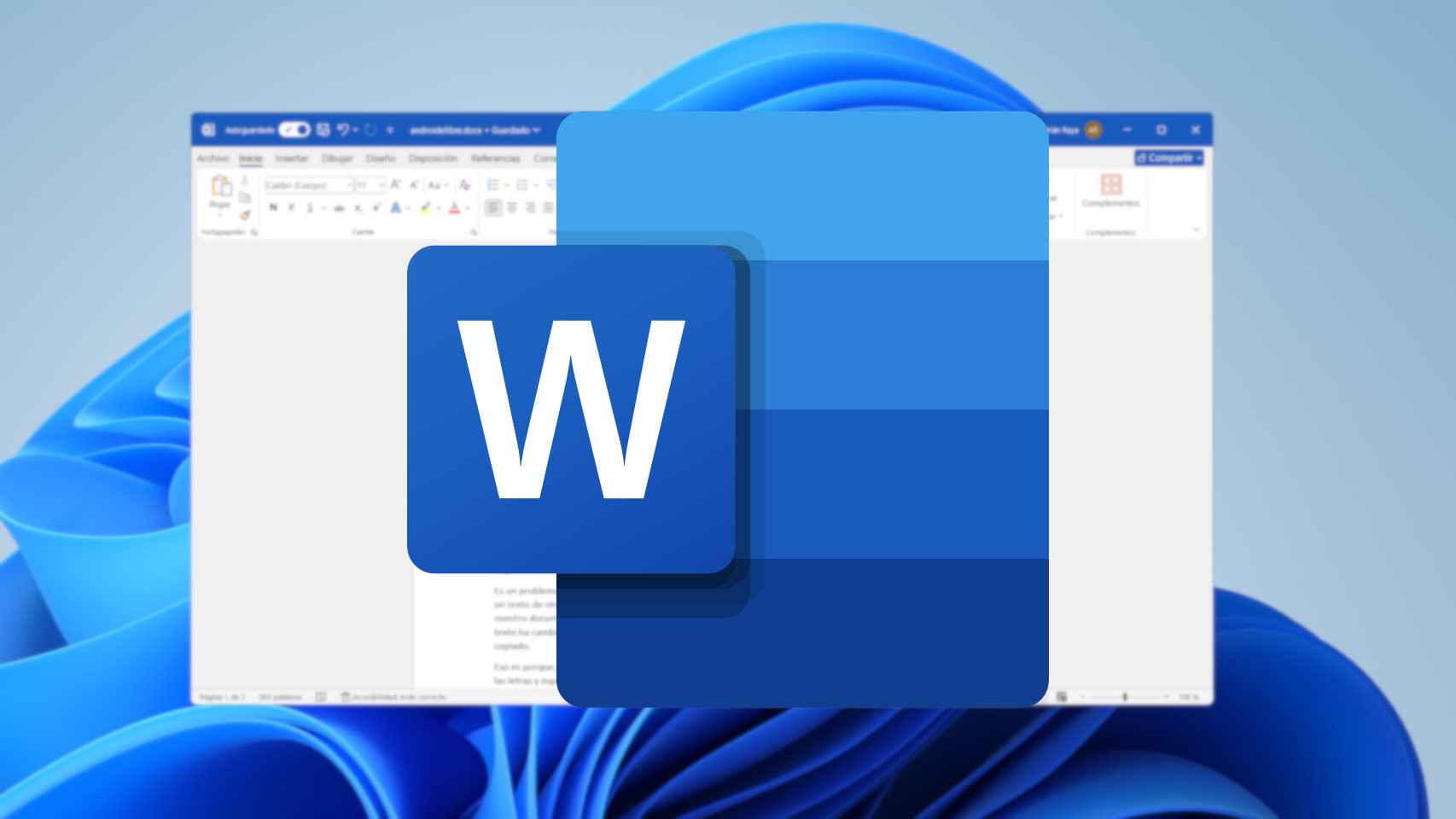Apply the red font color
Screen dimensions: 1456x819
(455, 208)
